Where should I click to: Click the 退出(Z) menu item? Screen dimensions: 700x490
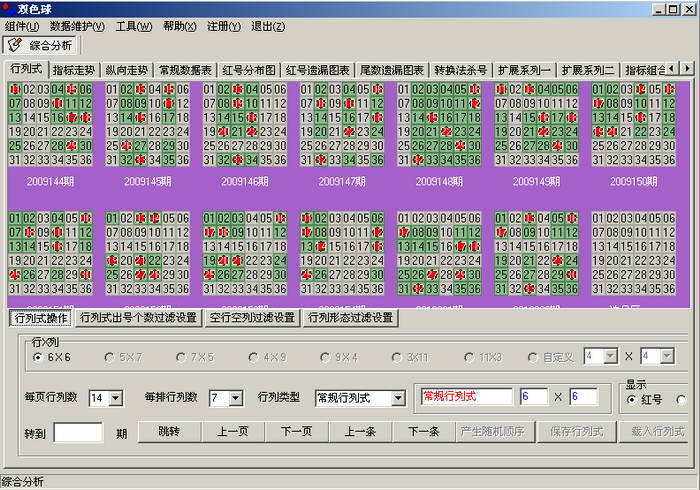(x=268, y=26)
